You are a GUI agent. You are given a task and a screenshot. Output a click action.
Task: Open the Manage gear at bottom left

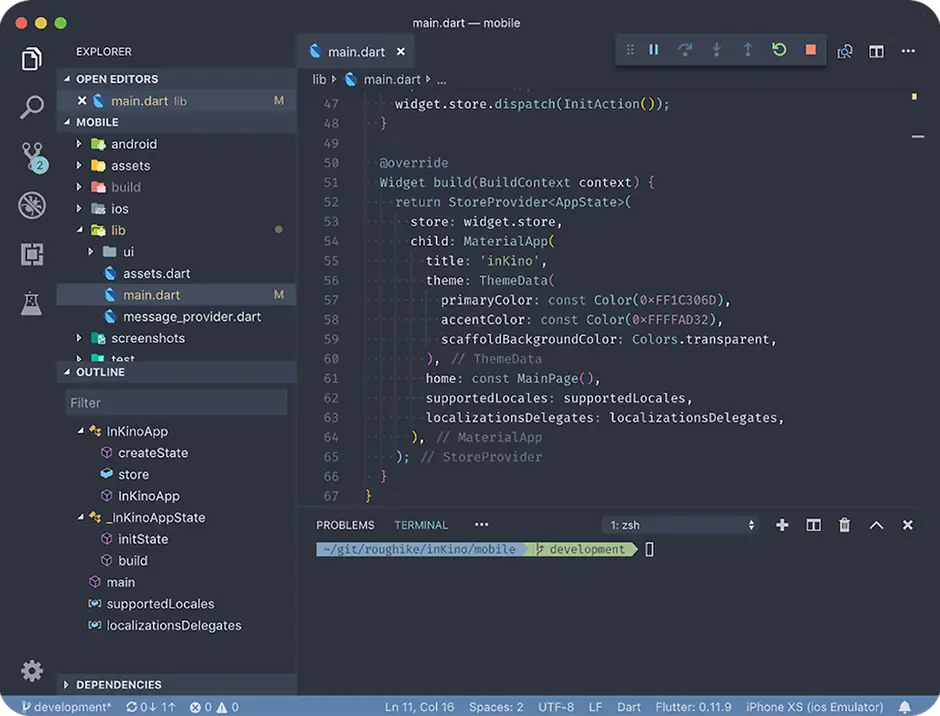(32, 670)
